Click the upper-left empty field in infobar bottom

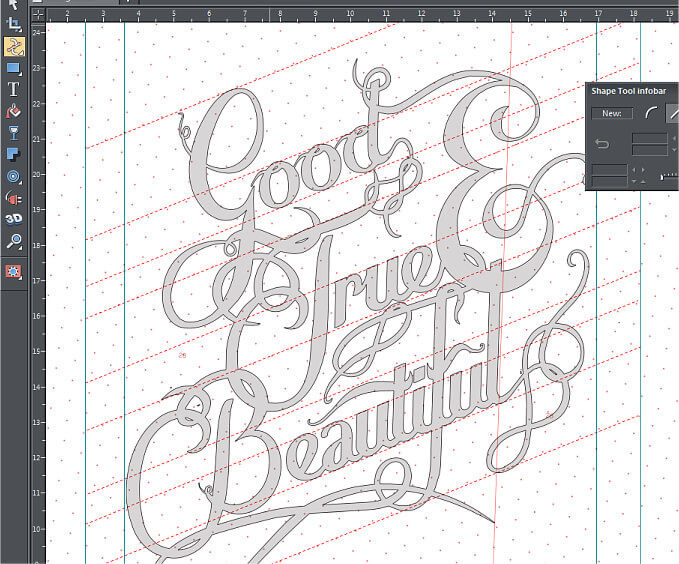point(609,169)
